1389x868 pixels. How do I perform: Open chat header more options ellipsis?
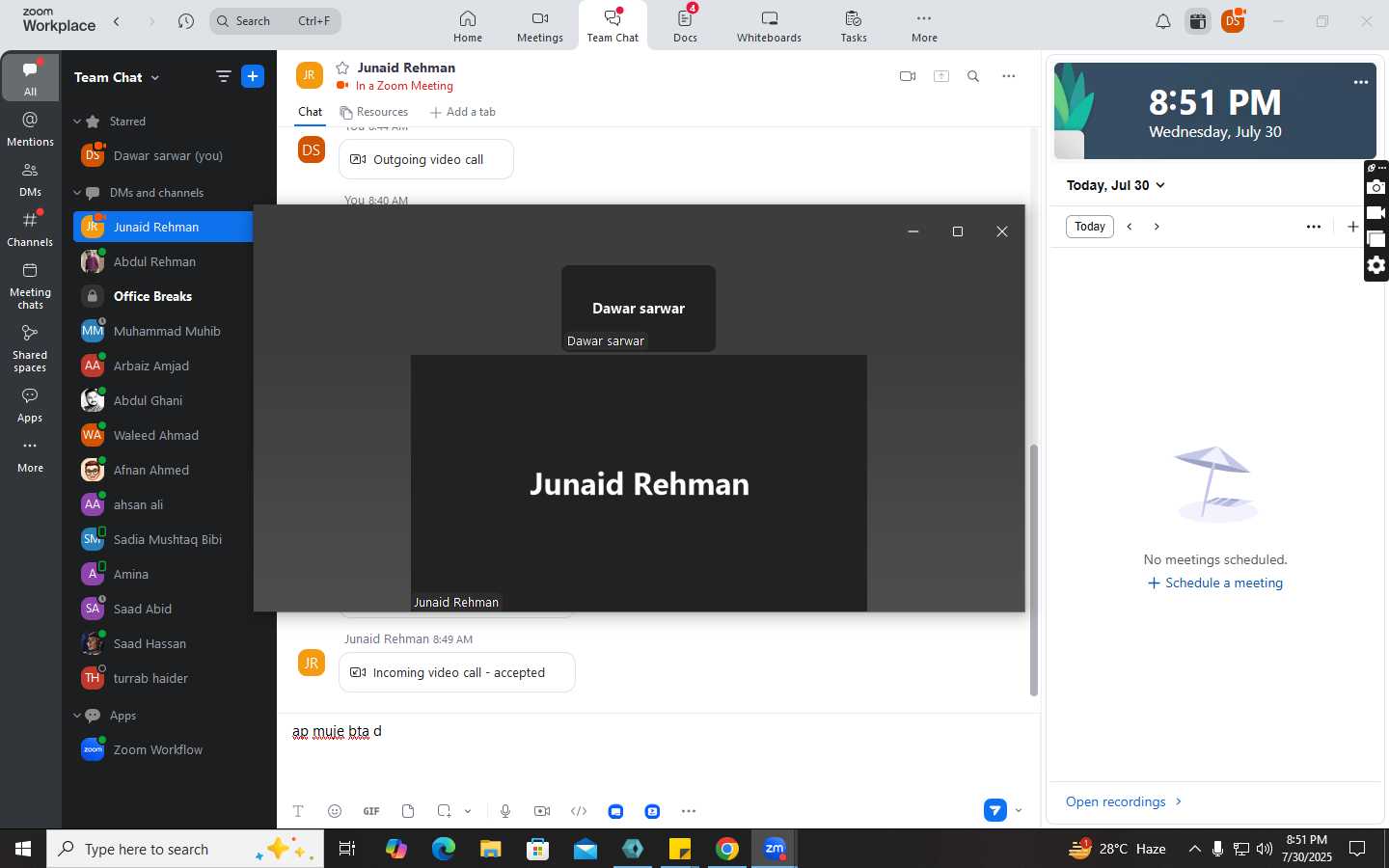(1008, 76)
